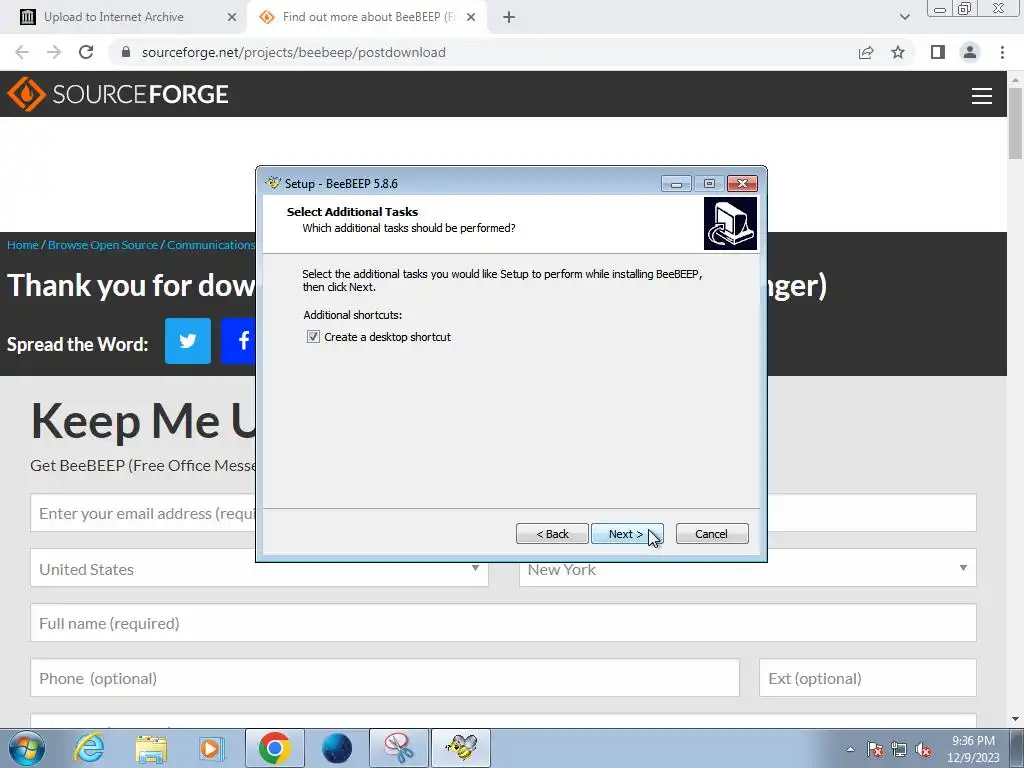
Task: Open the Windows Start menu
Action: tap(26, 748)
